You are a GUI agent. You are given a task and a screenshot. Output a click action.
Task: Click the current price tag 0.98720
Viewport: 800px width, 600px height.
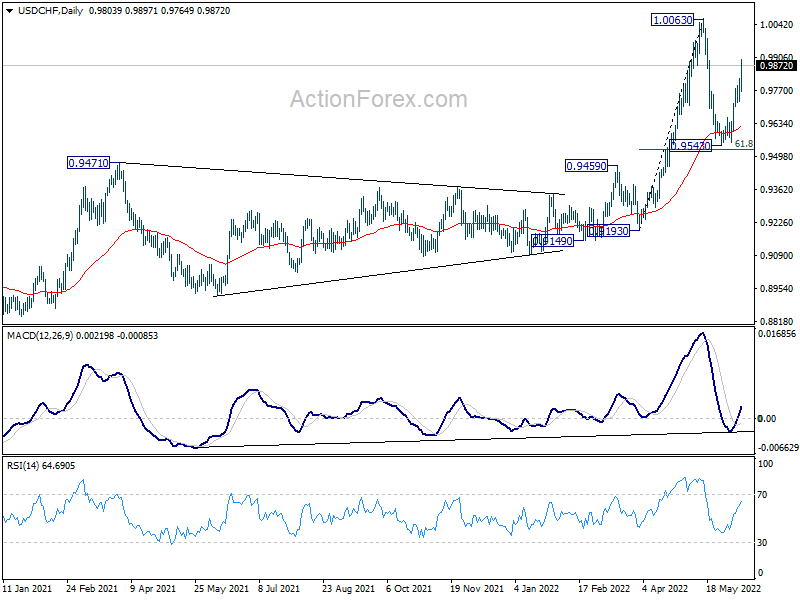click(x=777, y=66)
